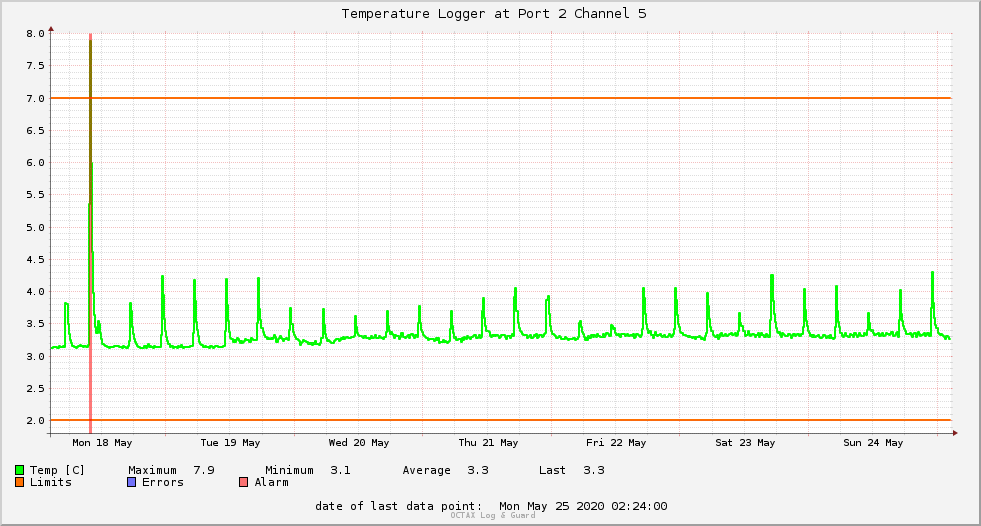Screen dimensions: 981x526
Task: Click the green Temp [C] legend swatch
Action: tap(19, 470)
